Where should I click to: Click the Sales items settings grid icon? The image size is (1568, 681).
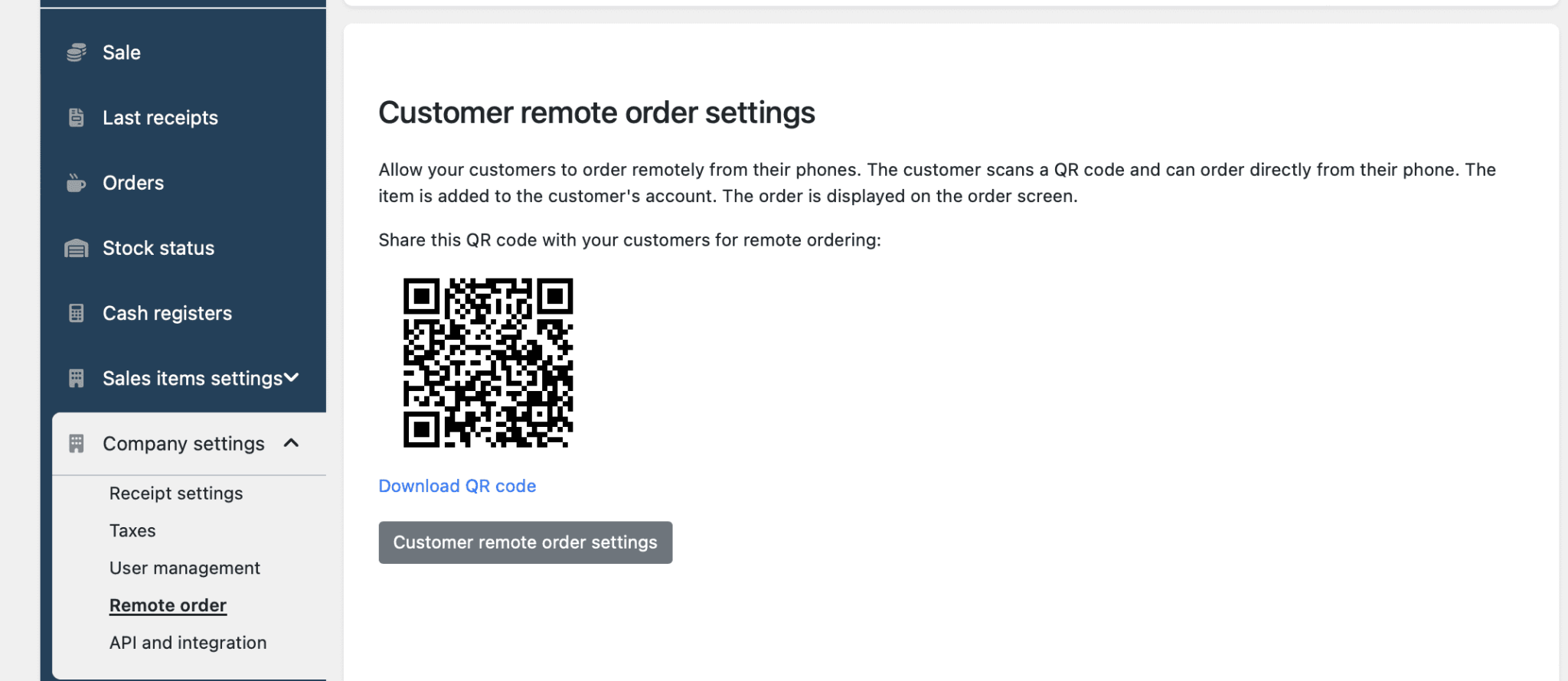click(76, 378)
